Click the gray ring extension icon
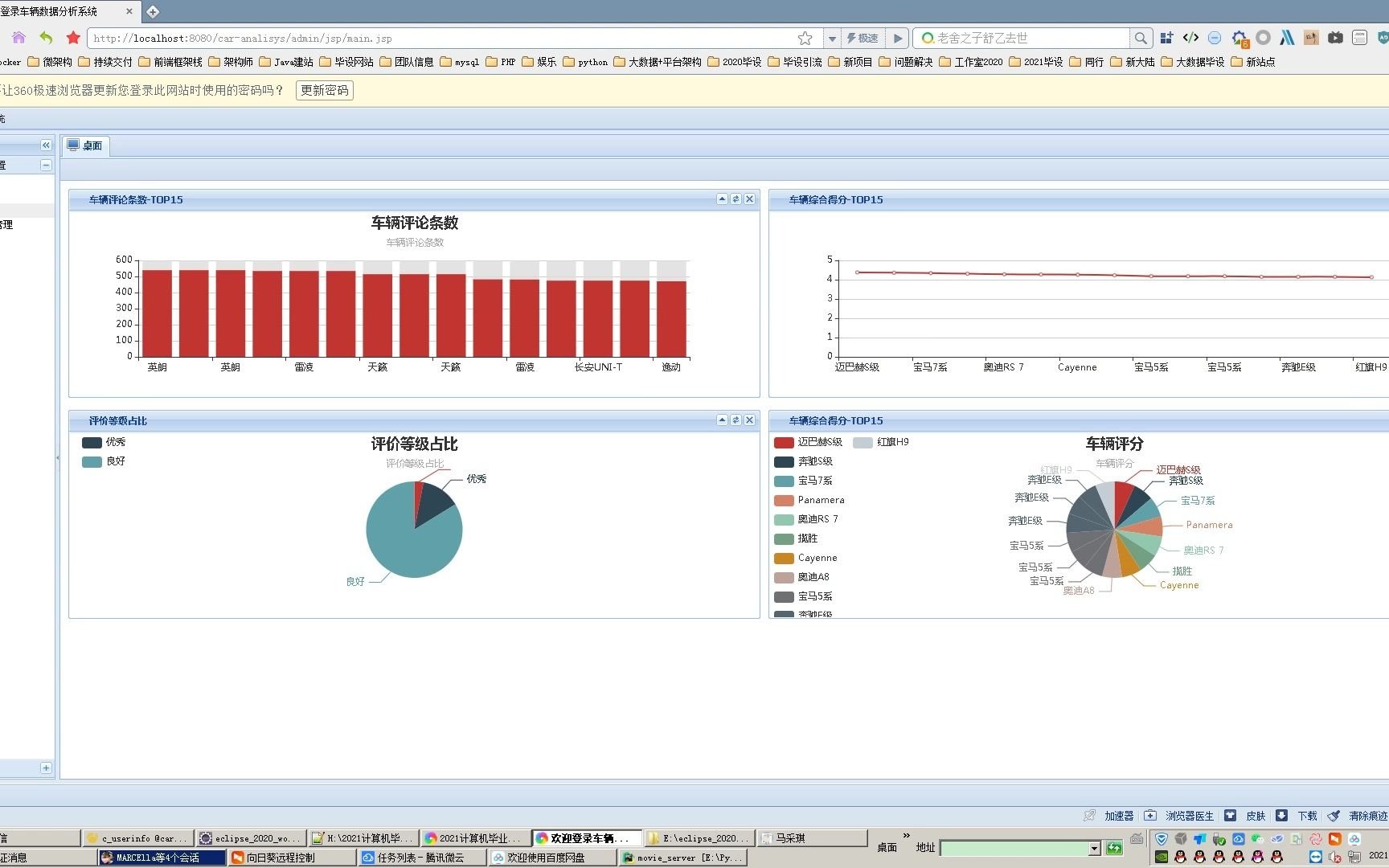Screen dimensions: 1389x868 [1263, 38]
